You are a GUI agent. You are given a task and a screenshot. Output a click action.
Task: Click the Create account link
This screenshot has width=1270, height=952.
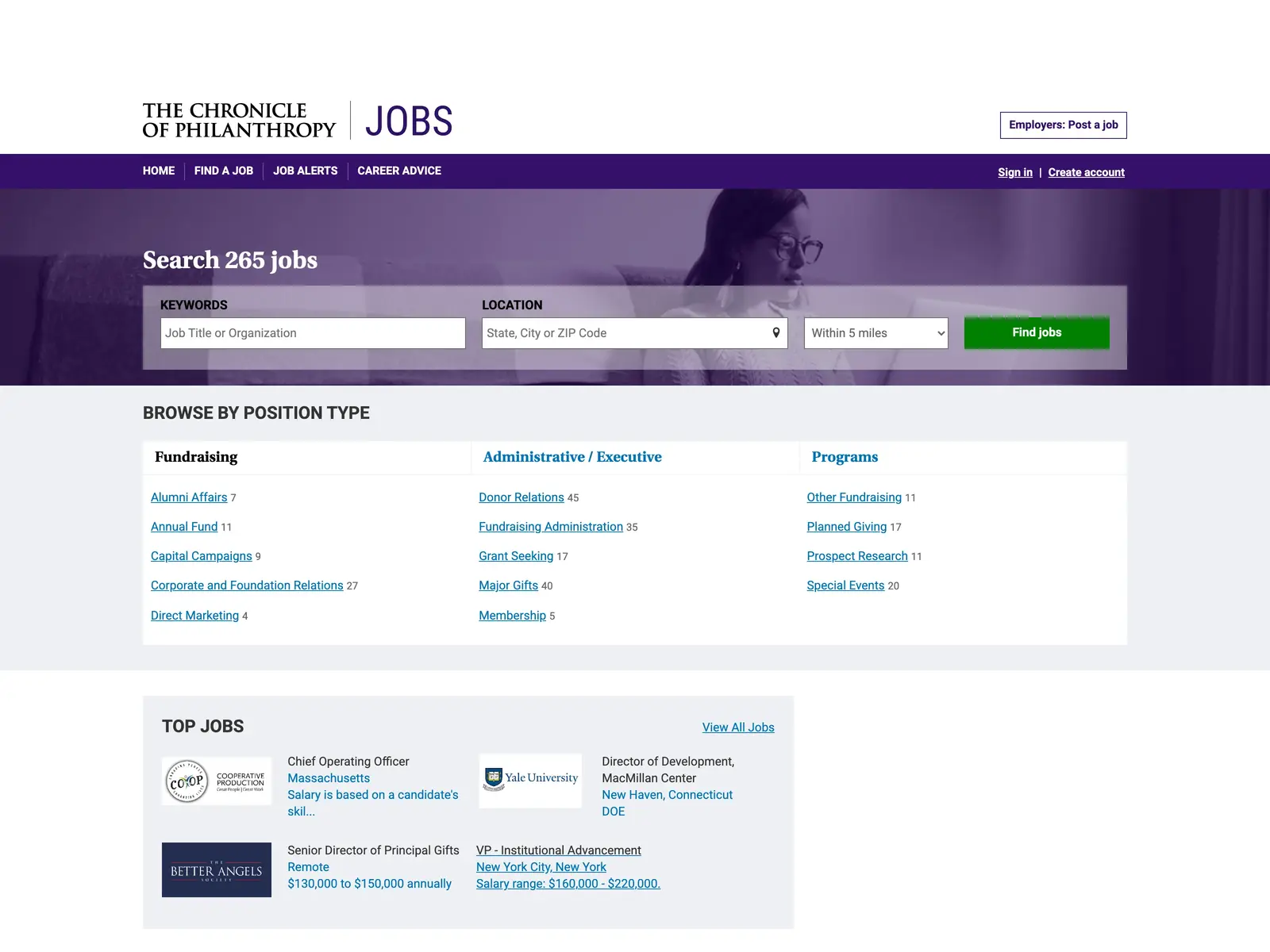point(1086,172)
